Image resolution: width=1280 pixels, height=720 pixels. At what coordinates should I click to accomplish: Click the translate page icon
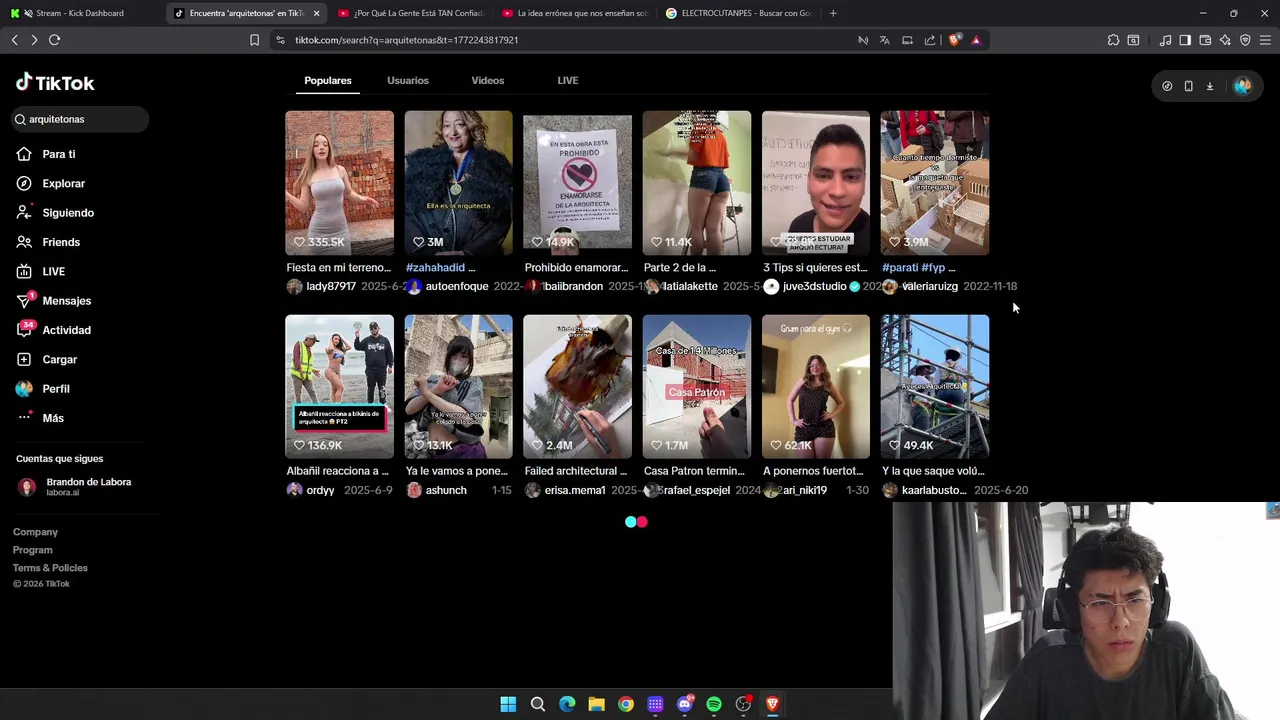(x=885, y=40)
